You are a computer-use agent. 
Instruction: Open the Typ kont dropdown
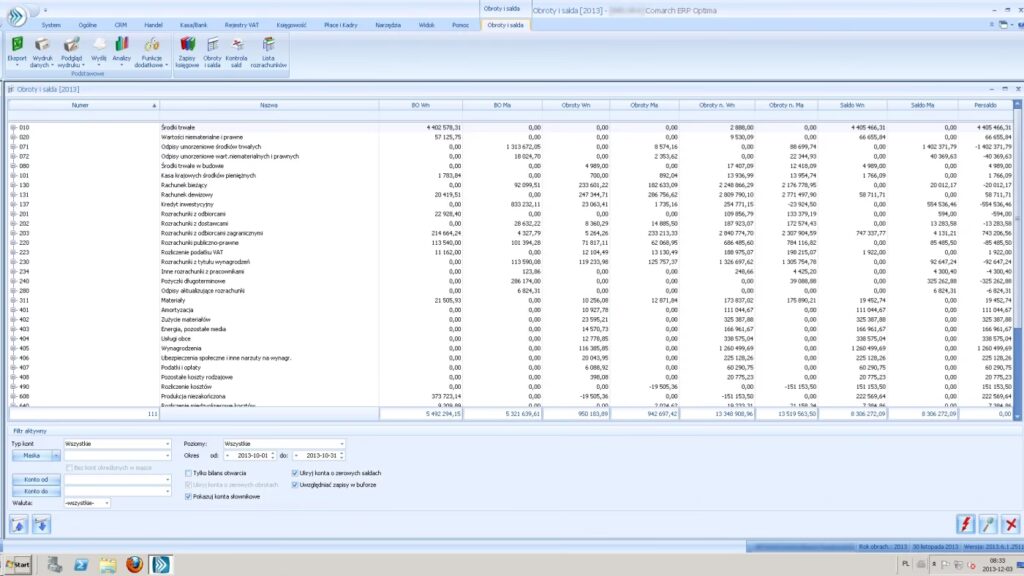(167, 443)
